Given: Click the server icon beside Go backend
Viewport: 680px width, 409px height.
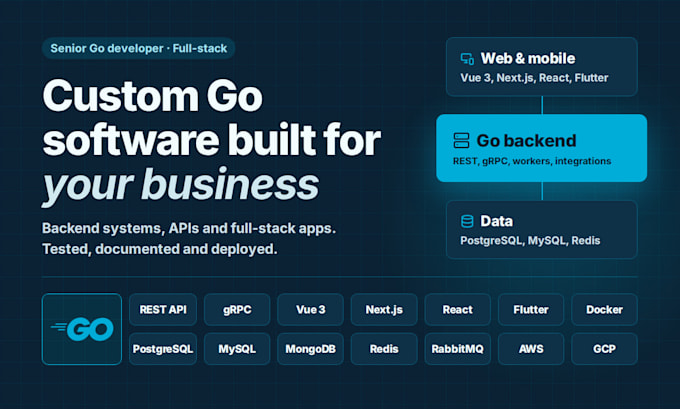Looking at the screenshot, I should coord(461,141).
